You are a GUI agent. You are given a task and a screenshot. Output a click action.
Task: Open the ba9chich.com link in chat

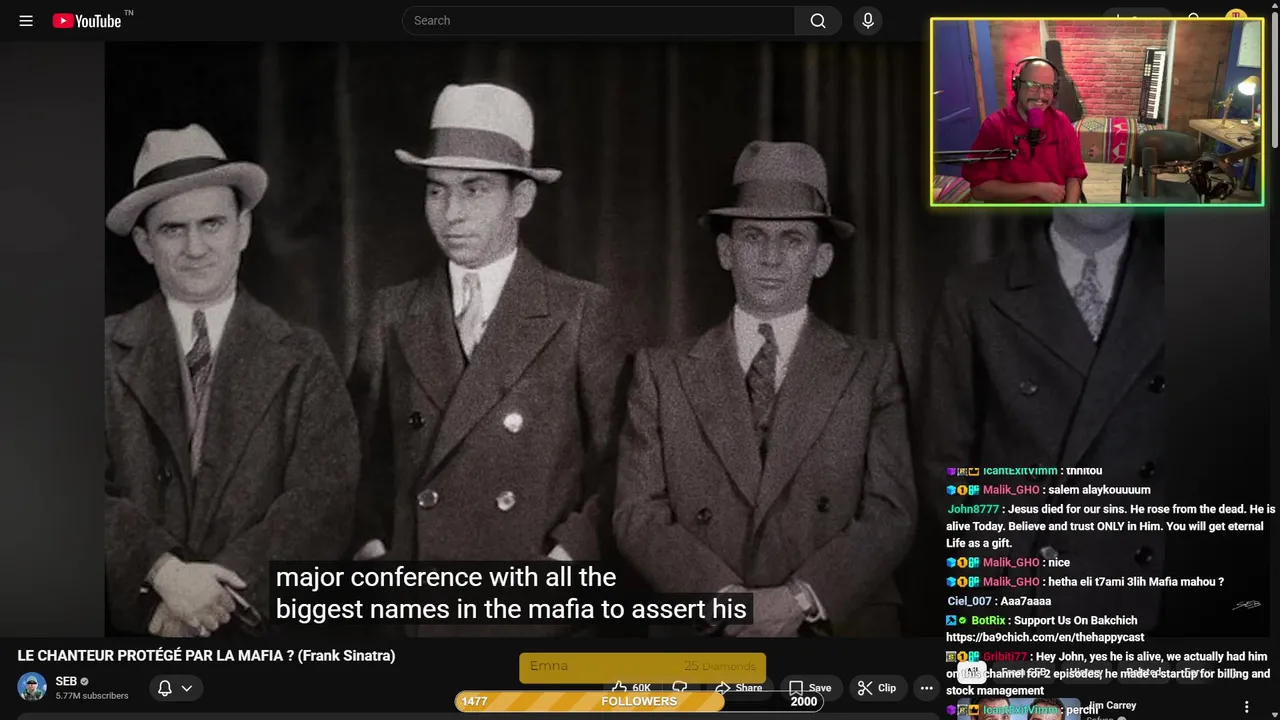pyautogui.click(x=1045, y=637)
